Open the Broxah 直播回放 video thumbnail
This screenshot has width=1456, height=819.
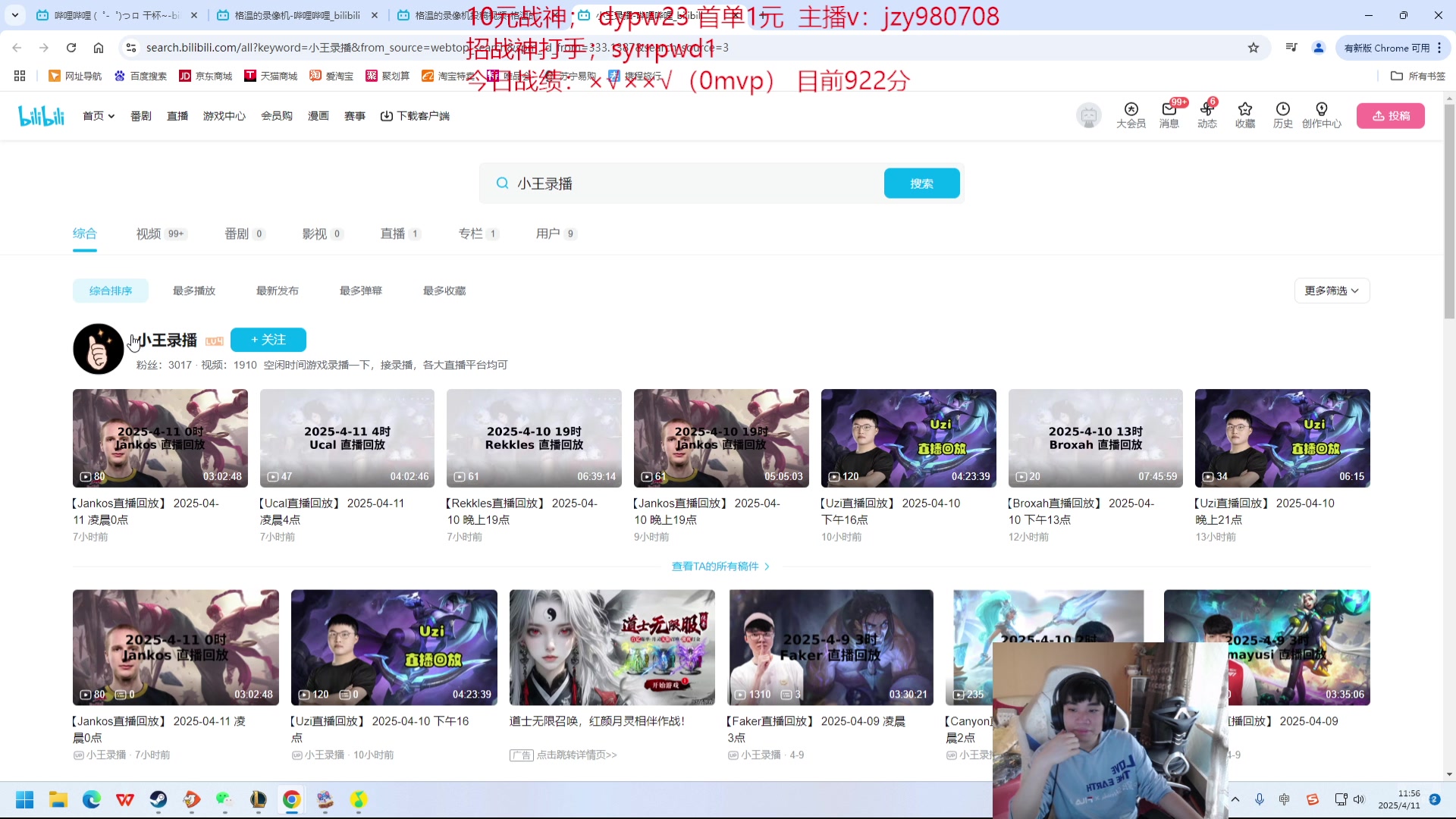(1096, 438)
